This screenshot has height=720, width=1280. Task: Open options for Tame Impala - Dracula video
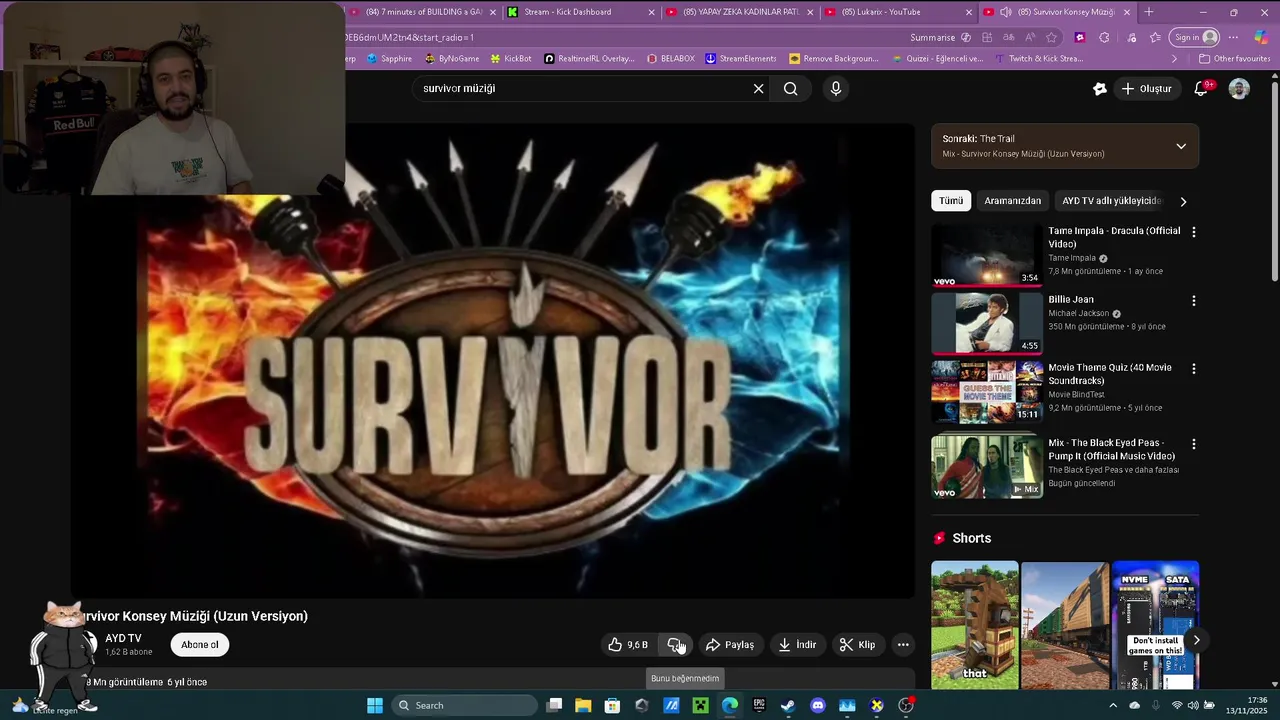(x=1193, y=232)
